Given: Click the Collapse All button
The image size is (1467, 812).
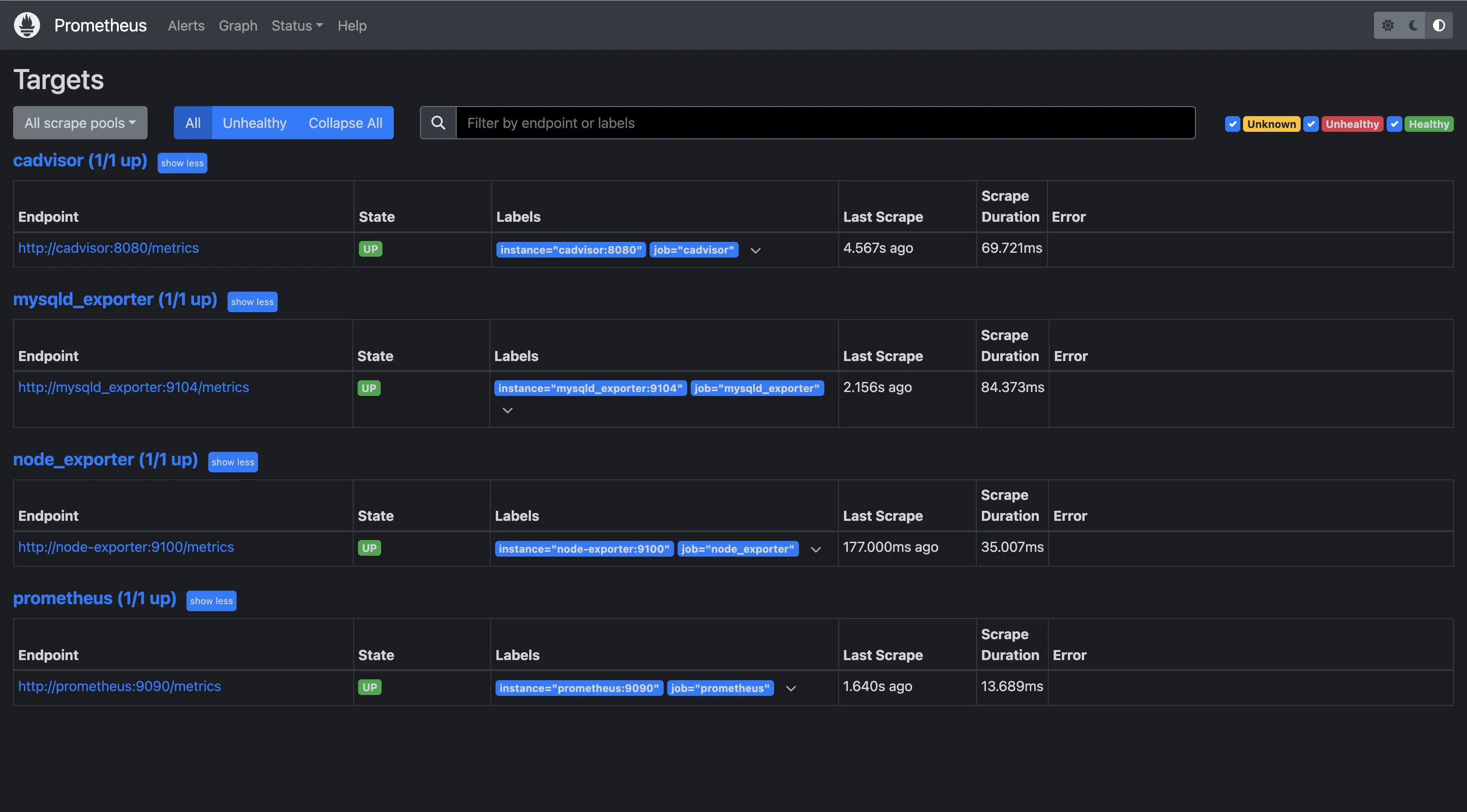Looking at the screenshot, I should 345,122.
